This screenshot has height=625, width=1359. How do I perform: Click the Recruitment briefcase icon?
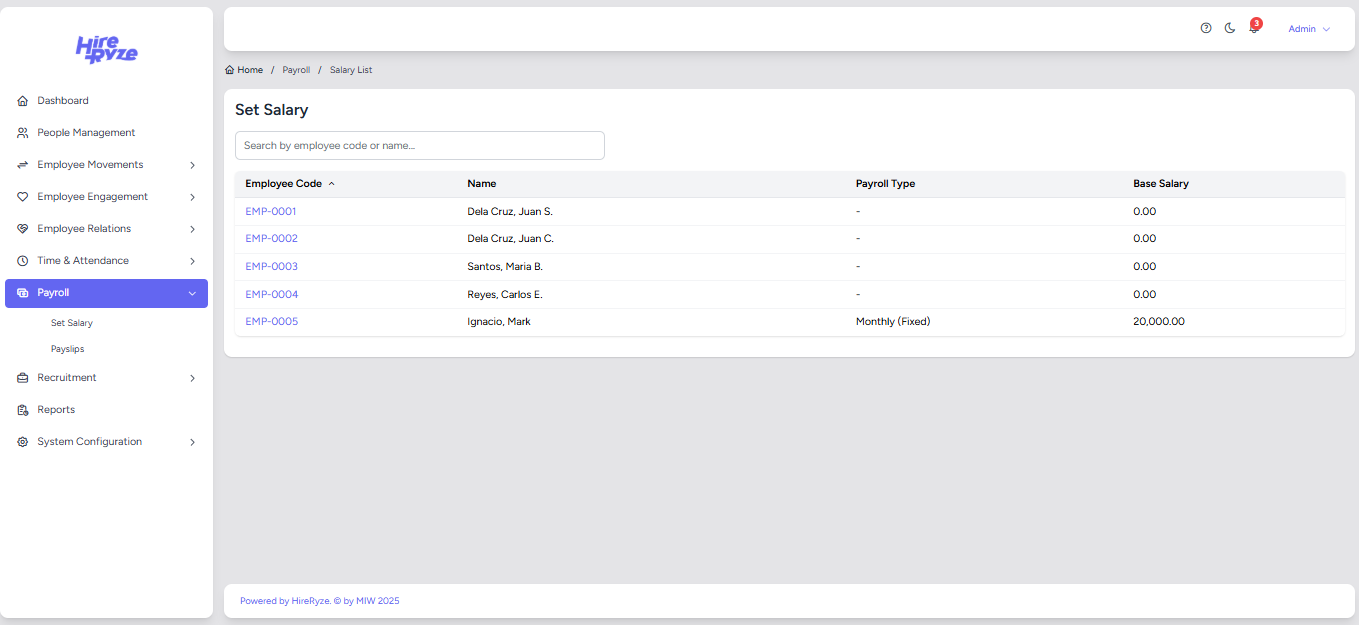tap(23, 378)
